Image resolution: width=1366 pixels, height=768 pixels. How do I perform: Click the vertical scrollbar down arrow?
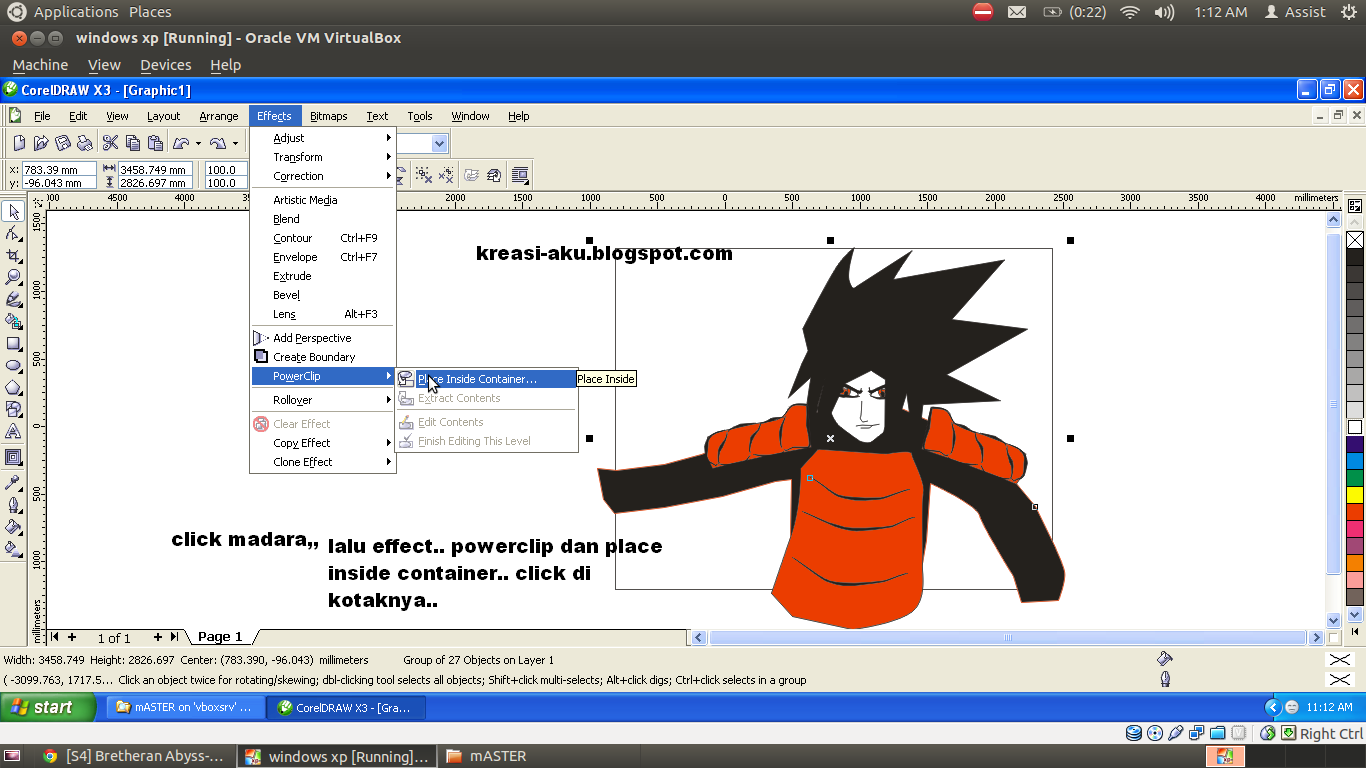tap(1333, 620)
